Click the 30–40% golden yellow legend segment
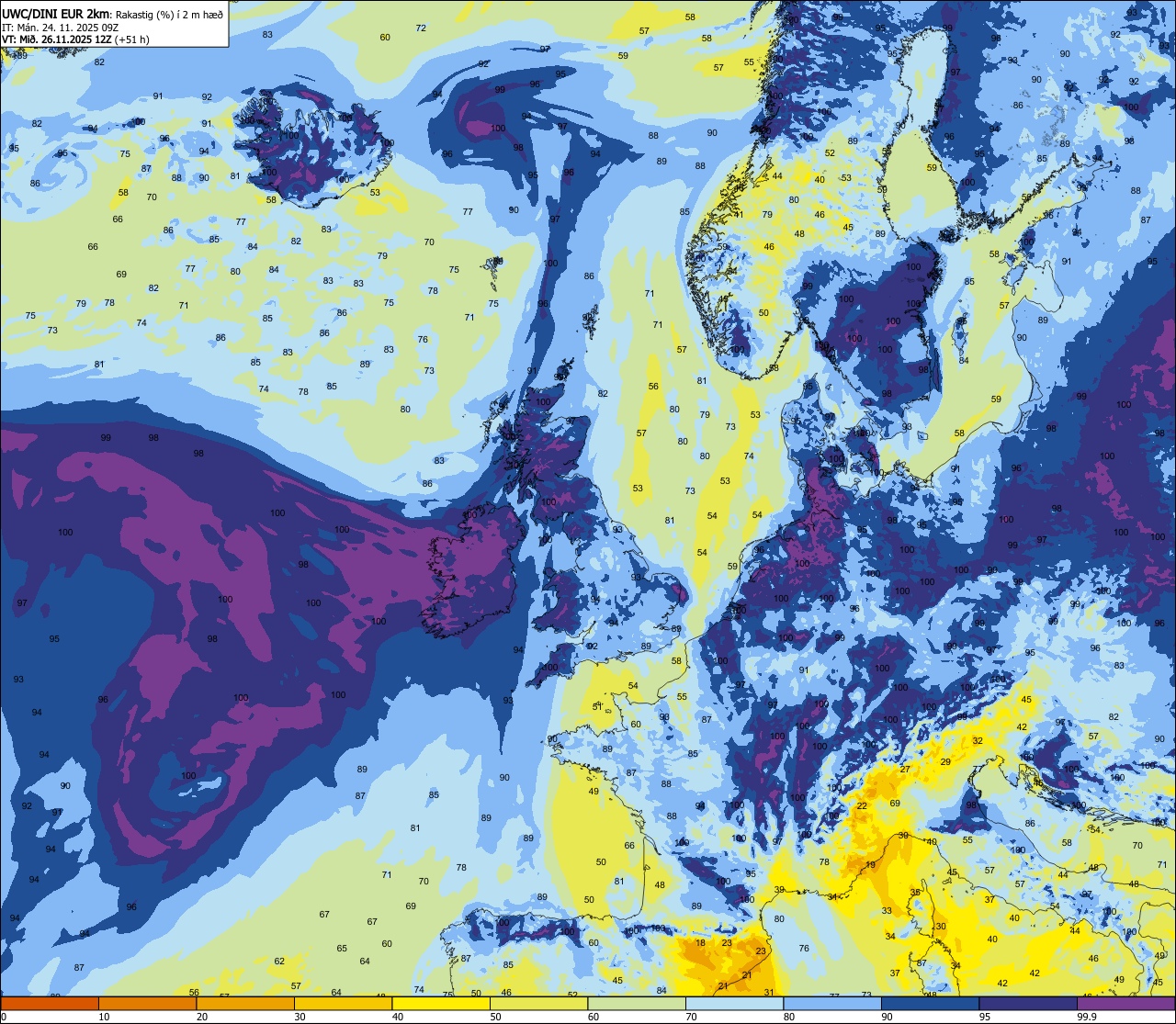The height and width of the screenshot is (1024, 1176). (343, 1003)
